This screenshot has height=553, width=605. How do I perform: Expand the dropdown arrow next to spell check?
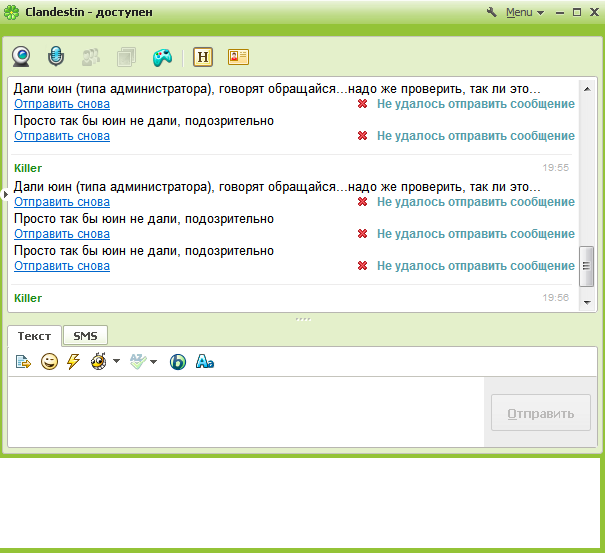pyautogui.click(x=154, y=362)
